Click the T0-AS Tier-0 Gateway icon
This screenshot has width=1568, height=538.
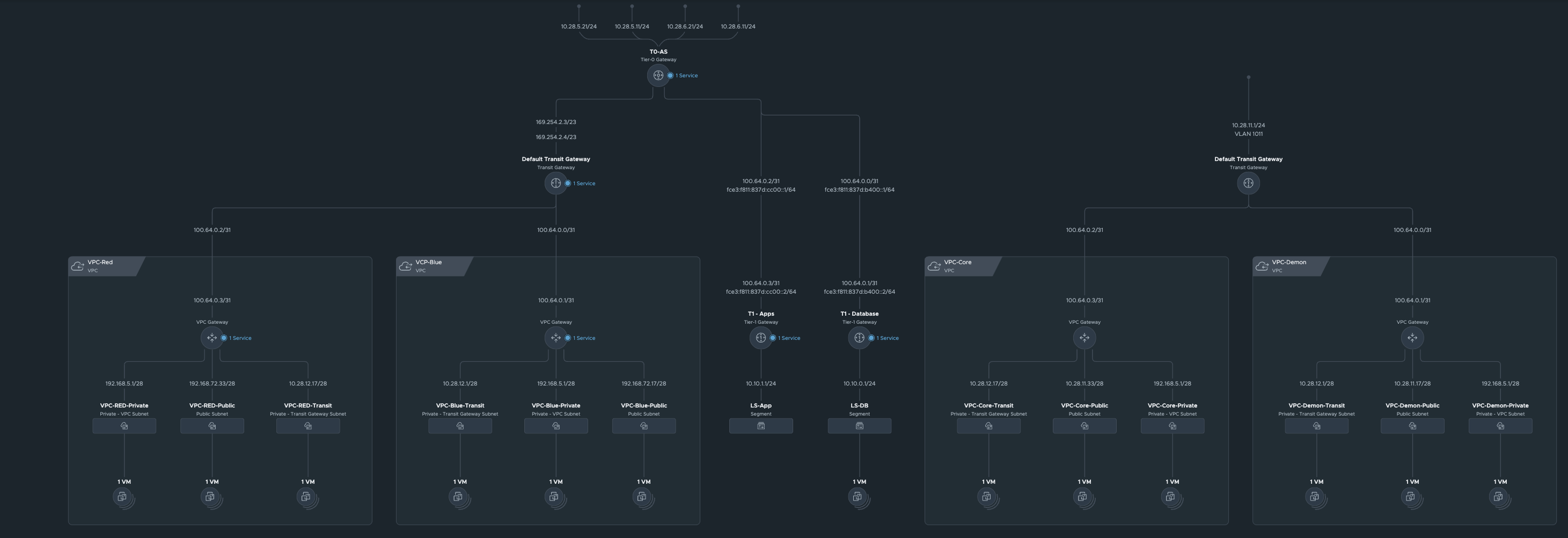[658, 76]
